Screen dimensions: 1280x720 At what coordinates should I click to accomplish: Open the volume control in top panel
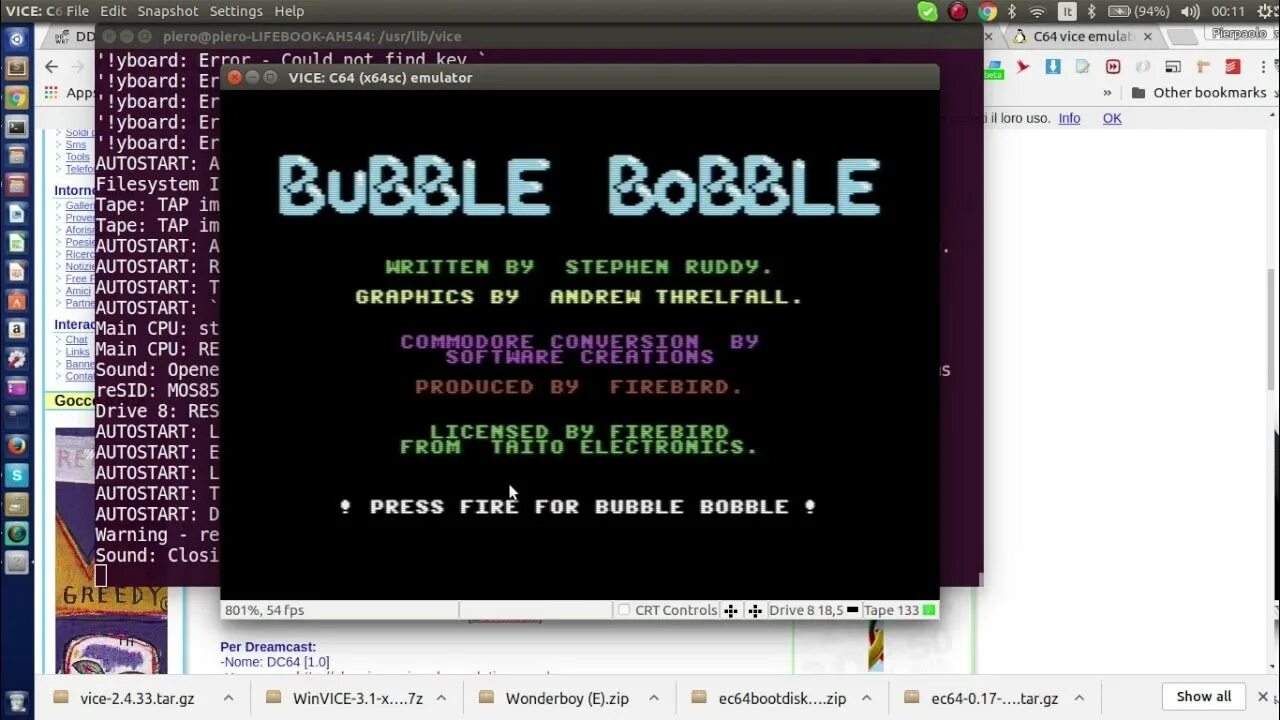point(1190,11)
